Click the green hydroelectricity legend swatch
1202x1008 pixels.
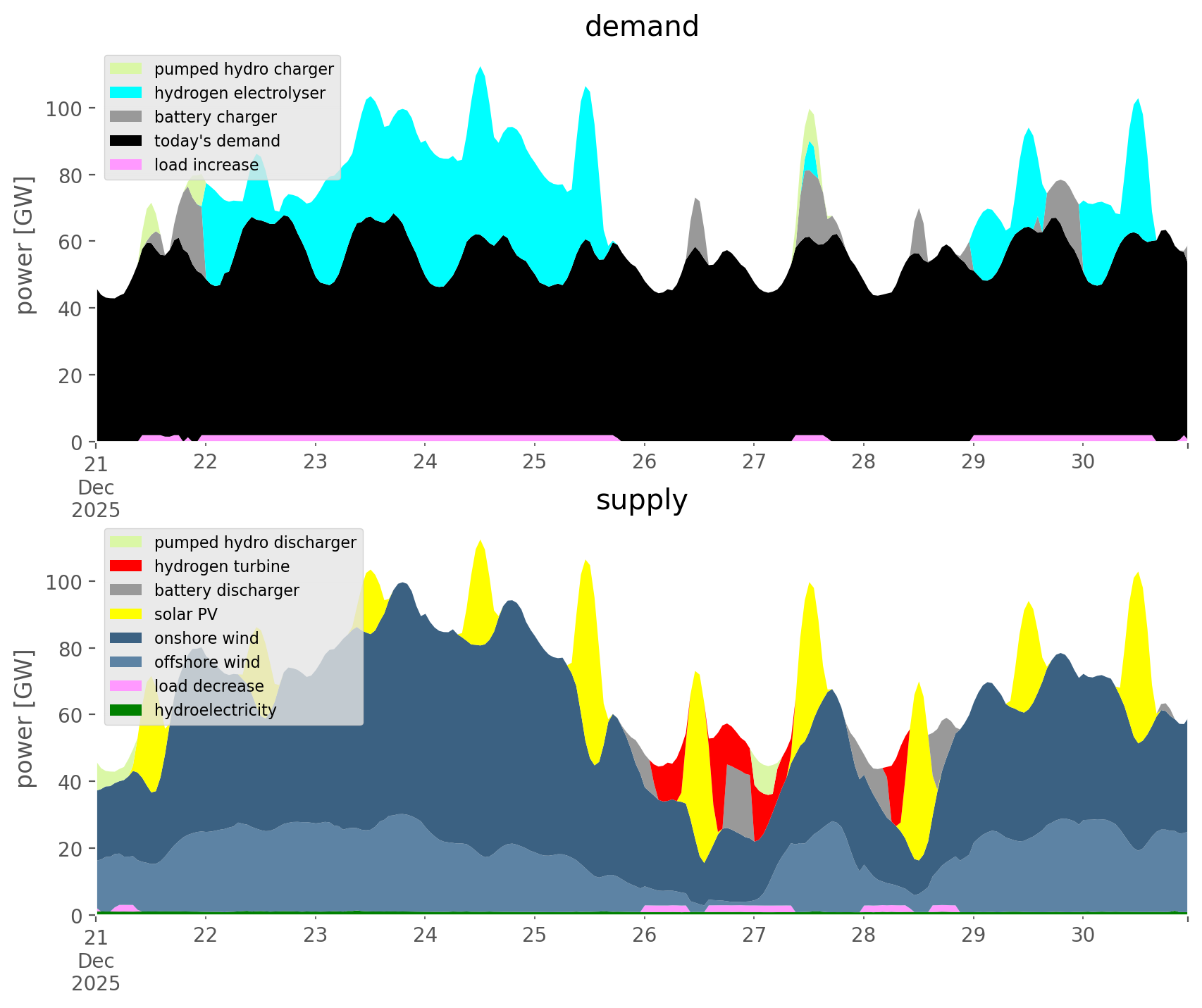coord(126,710)
